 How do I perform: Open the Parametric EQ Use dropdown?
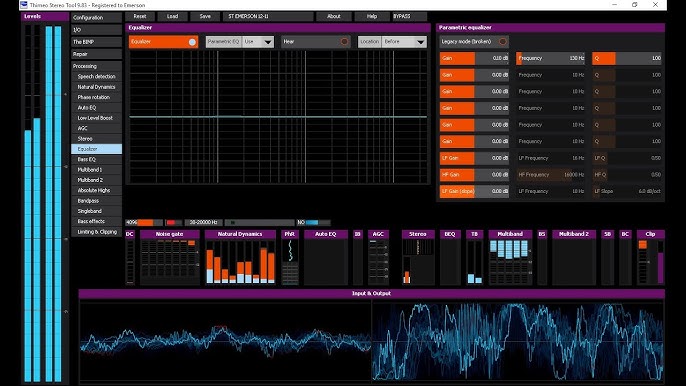tap(240, 42)
